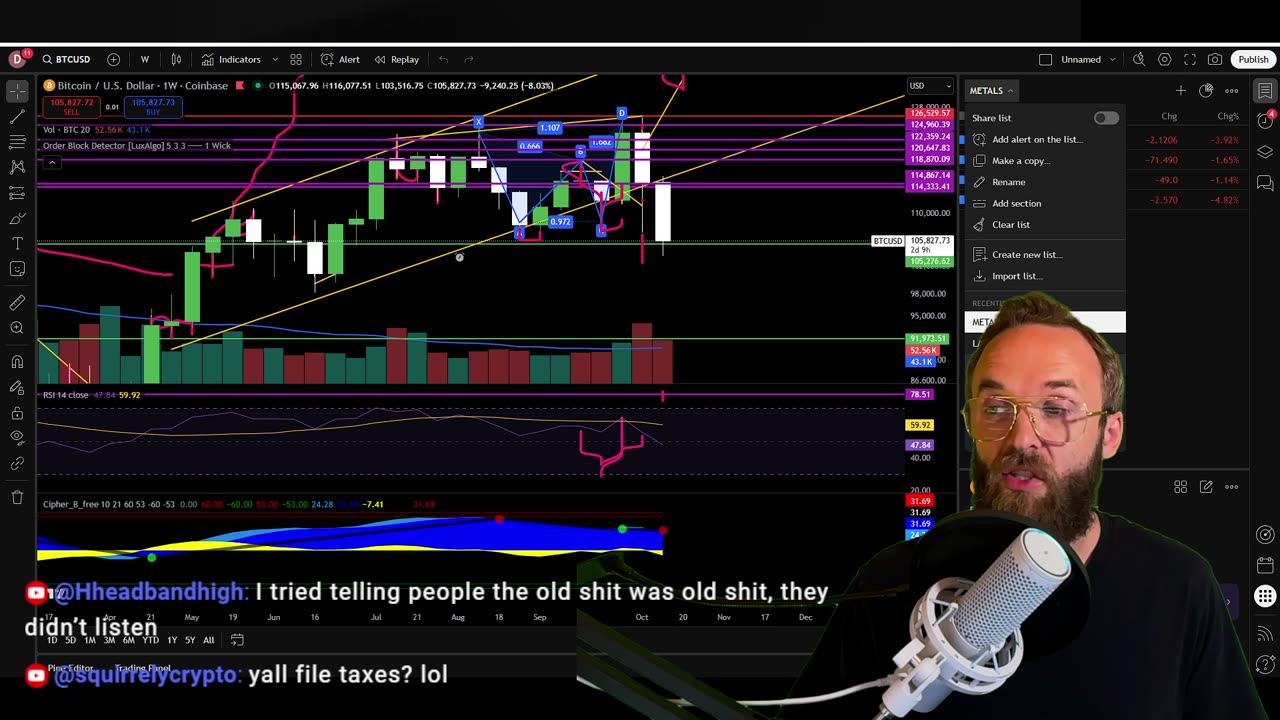Choose Import list

click(1044, 276)
